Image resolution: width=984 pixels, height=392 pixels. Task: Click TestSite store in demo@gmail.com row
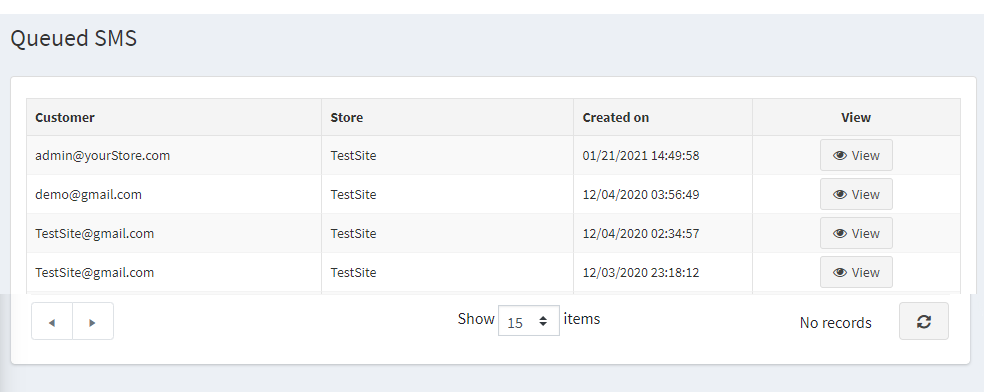pos(353,194)
